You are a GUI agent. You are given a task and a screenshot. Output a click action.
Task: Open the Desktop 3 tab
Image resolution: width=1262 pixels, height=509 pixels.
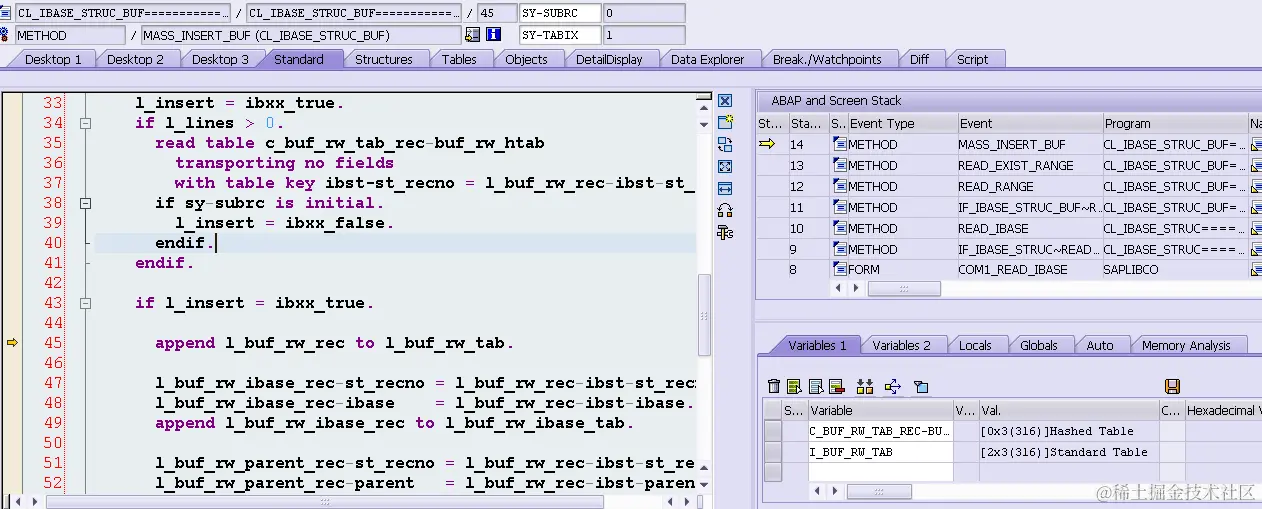[221, 59]
